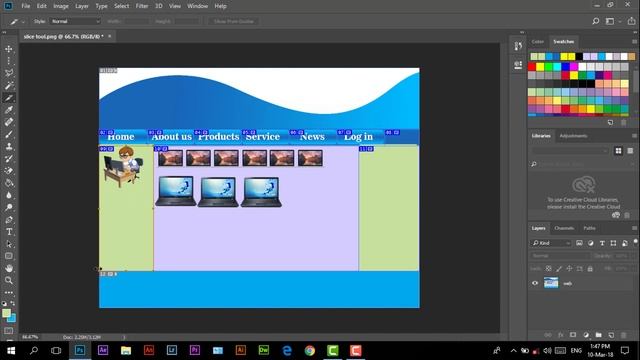Add a layer style with fx icon
This screenshot has width=640, height=360.
[x=560, y=335]
